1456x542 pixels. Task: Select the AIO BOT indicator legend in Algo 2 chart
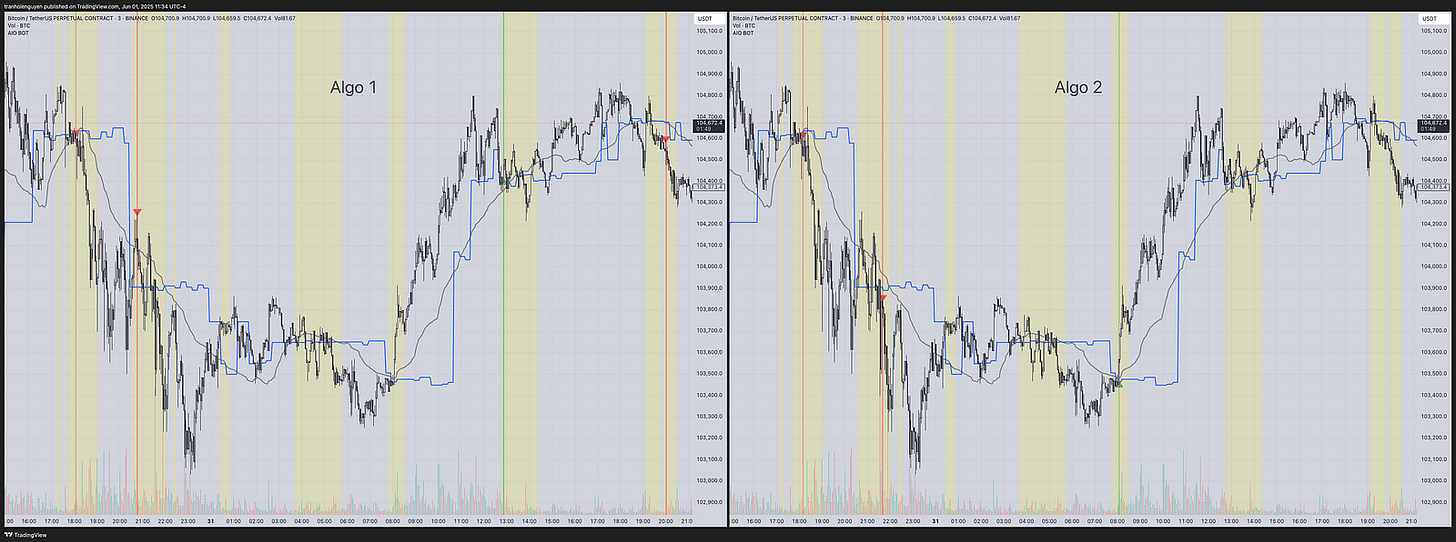(744, 34)
